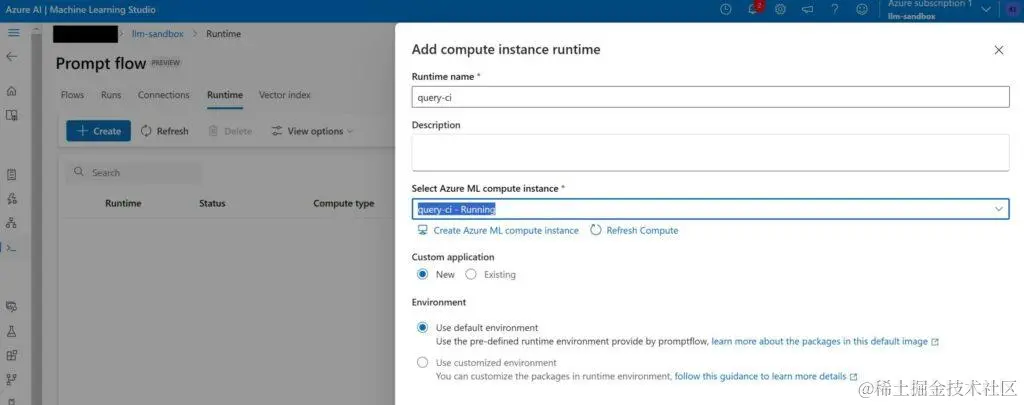Click the Delete toolbar button
The width and height of the screenshot is (1024, 405).
pos(230,131)
